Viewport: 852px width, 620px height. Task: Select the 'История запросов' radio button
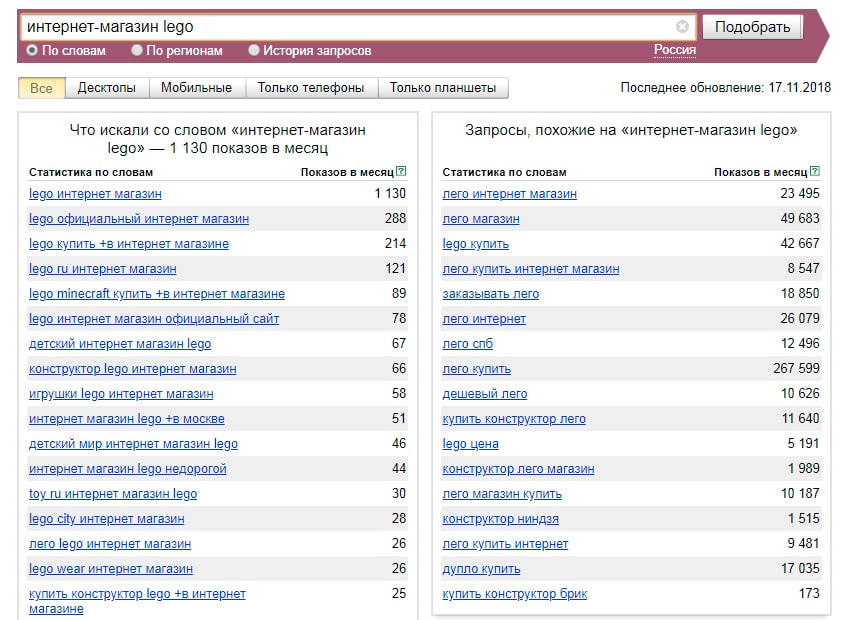tap(254, 50)
